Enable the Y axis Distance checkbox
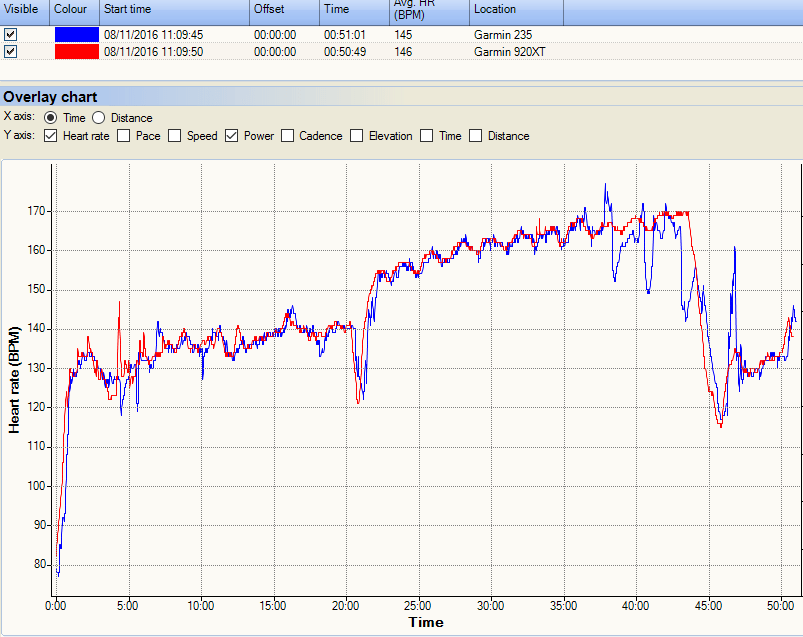 pos(476,136)
